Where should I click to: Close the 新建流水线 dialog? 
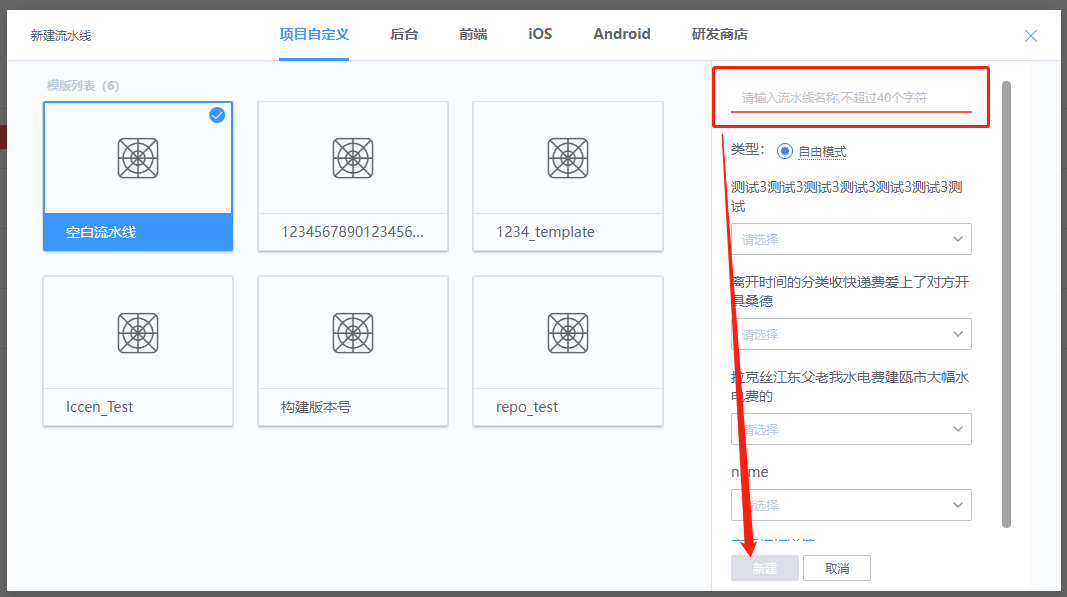(x=1031, y=35)
